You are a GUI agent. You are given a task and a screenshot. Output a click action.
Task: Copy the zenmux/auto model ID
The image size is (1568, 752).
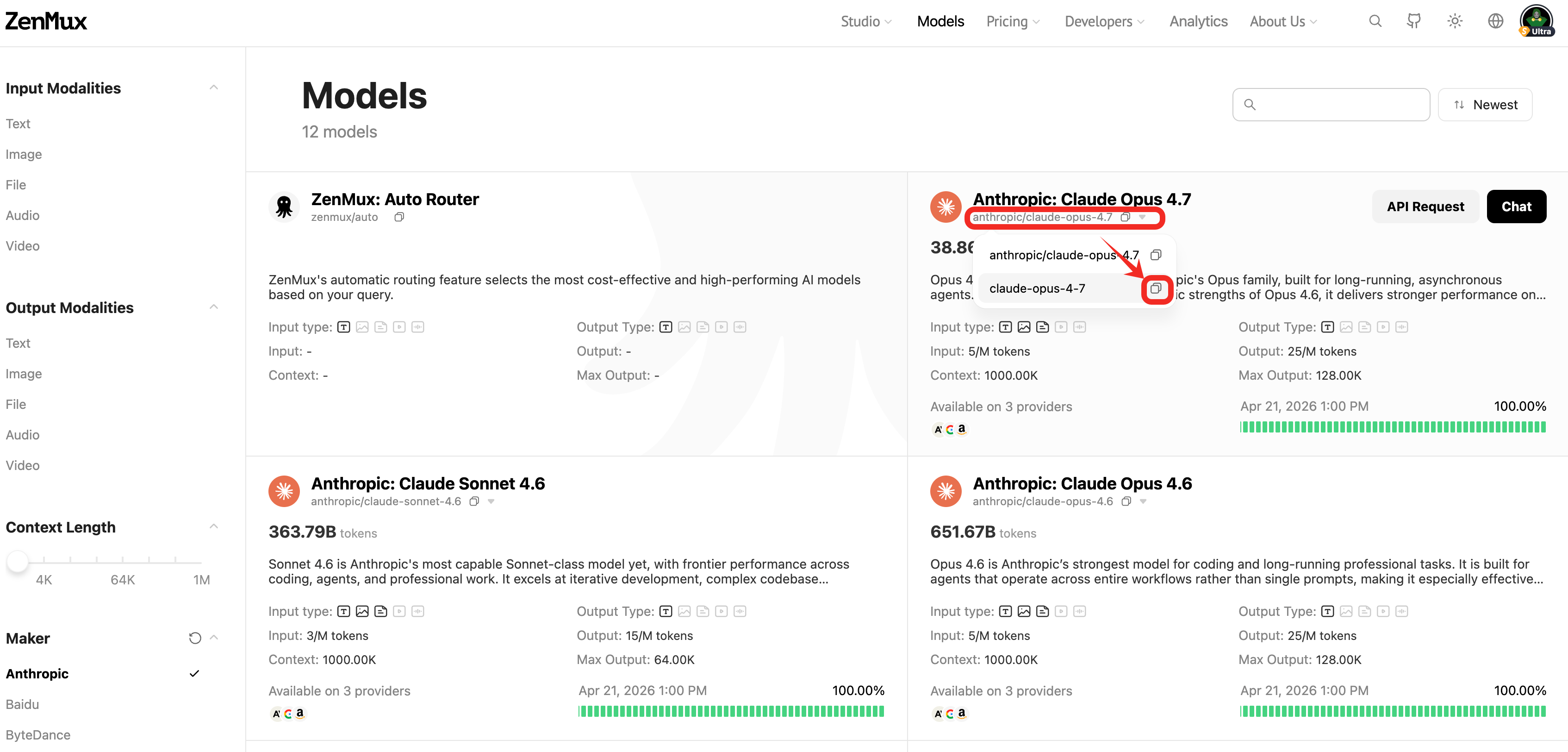398,217
